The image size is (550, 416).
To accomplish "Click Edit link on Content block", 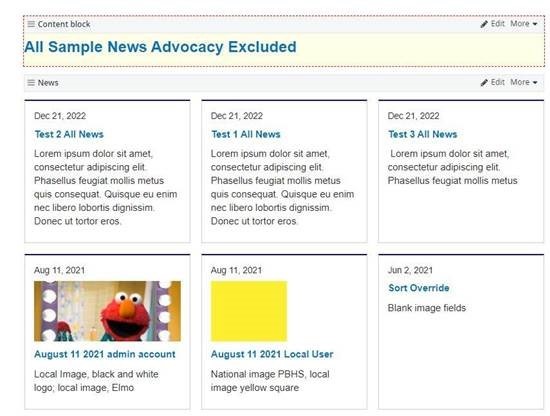I will click(497, 24).
